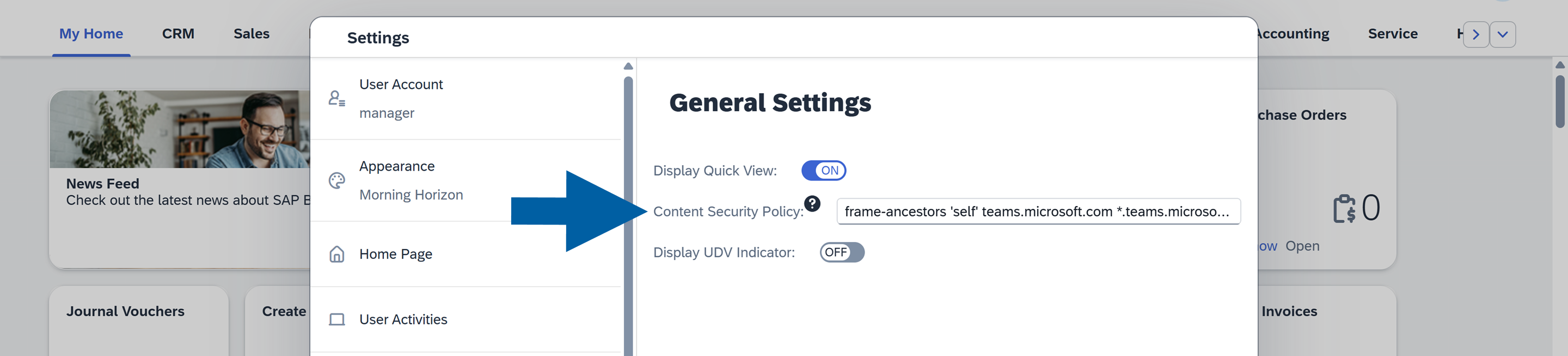
Task: Open the Content Security Policy help icon
Action: click(x=814, y=203)
